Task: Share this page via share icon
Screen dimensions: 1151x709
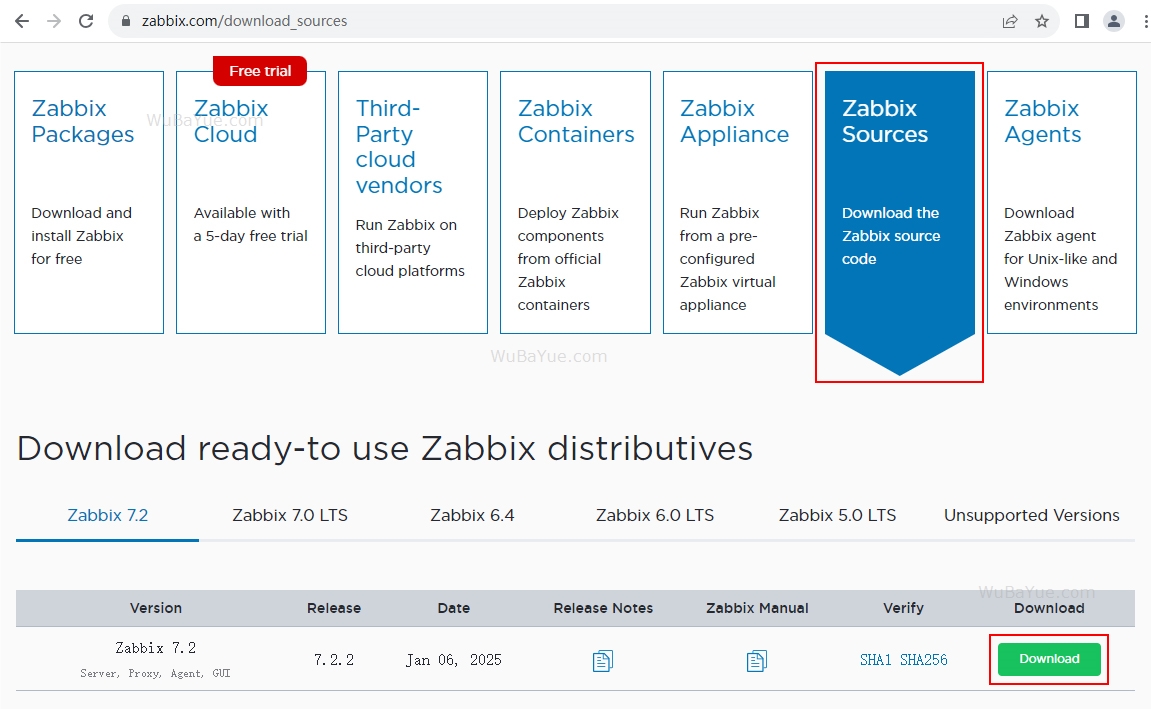Action: [1010, 21]
